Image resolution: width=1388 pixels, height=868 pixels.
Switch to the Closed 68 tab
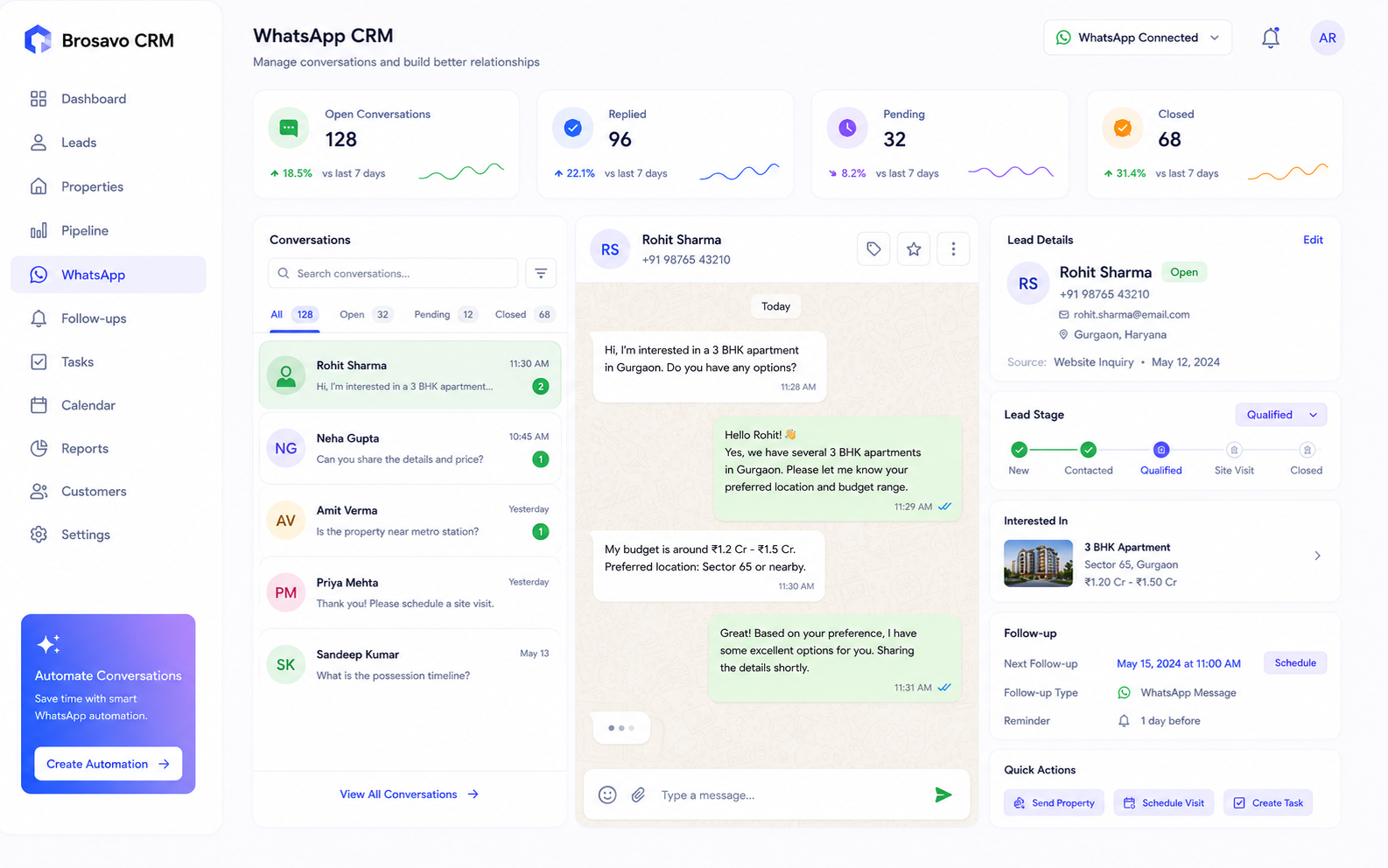pos(524,314)
